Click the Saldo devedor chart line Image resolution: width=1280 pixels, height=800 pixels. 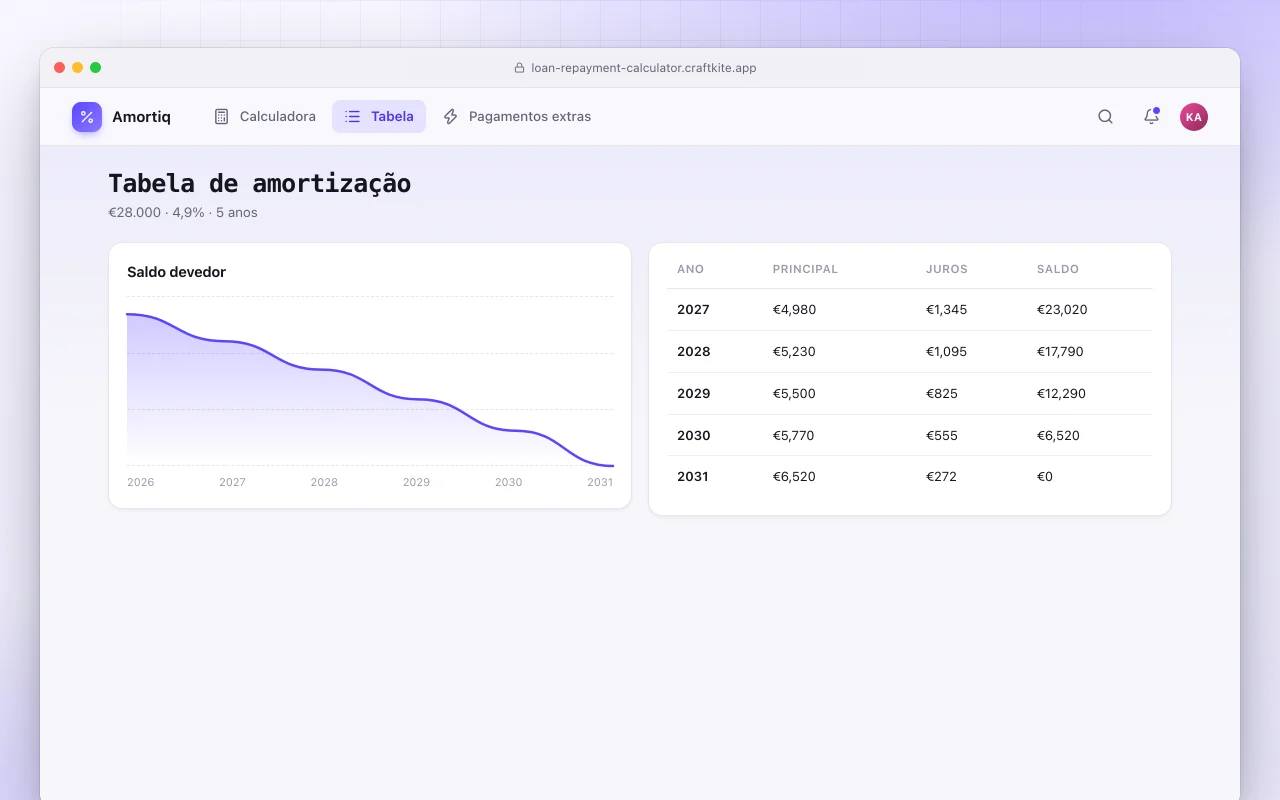click(x=370, y=390)
